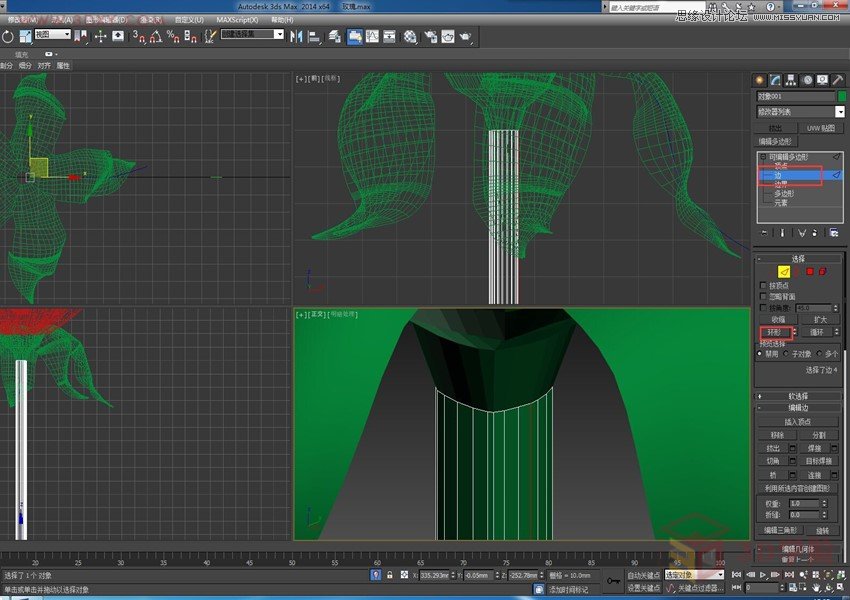Open the Rendering (R) menu
Image resolution: width=850 pixels, height=600 pixels.
(150, 20)
